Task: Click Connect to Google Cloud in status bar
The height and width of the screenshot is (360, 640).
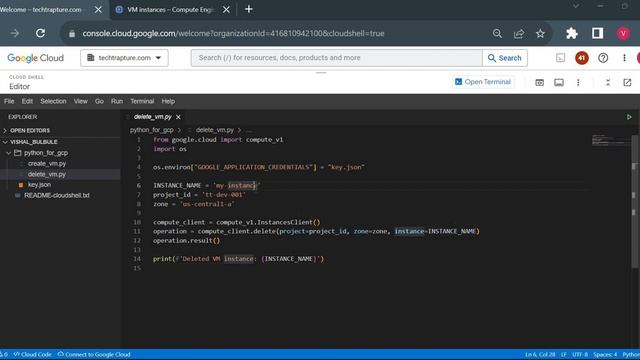Action: point(94,354)
